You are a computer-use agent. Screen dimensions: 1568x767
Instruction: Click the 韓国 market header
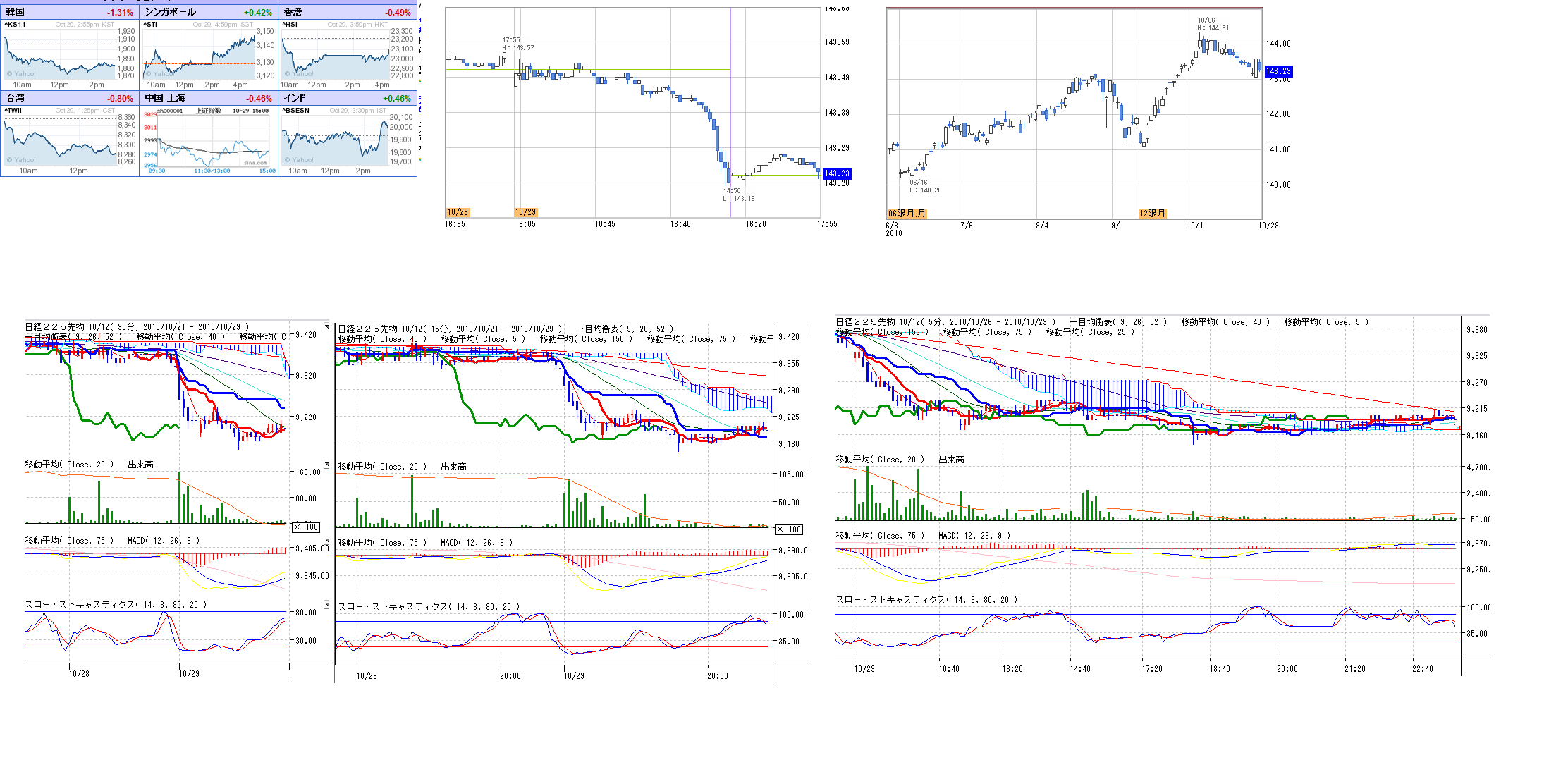tap(16, 12)
